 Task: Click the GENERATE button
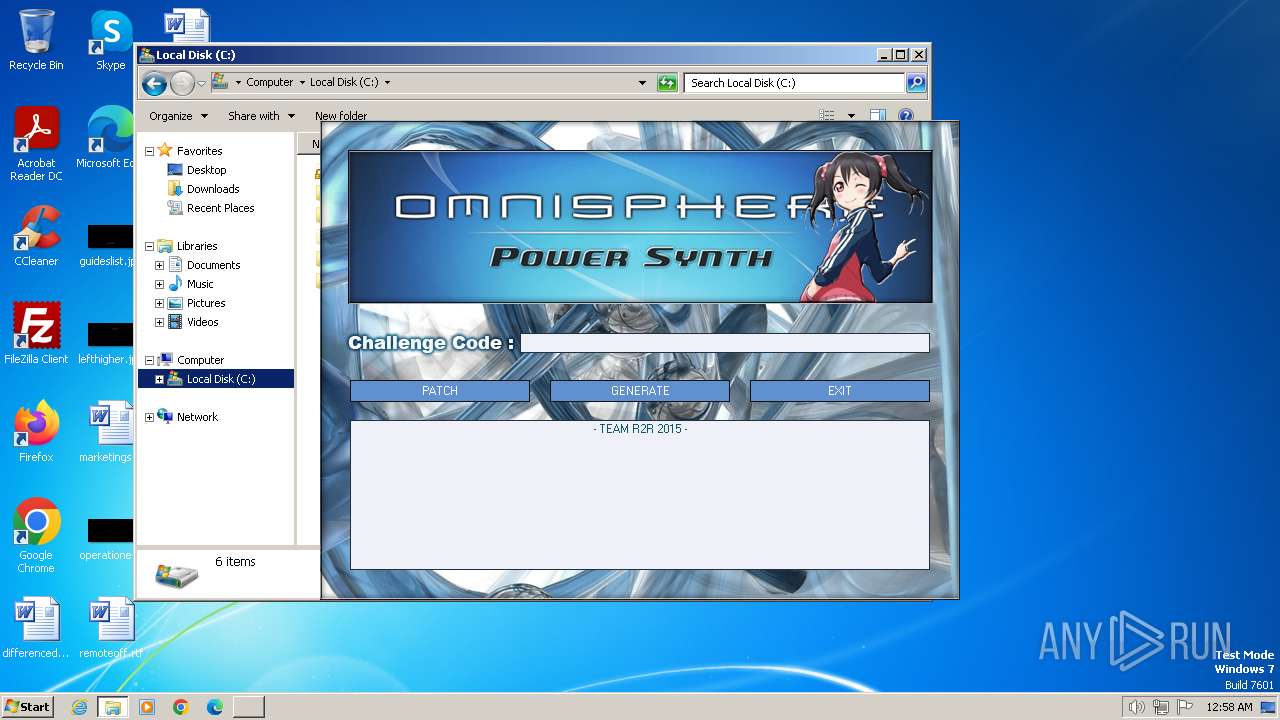[x=640, y=391]
